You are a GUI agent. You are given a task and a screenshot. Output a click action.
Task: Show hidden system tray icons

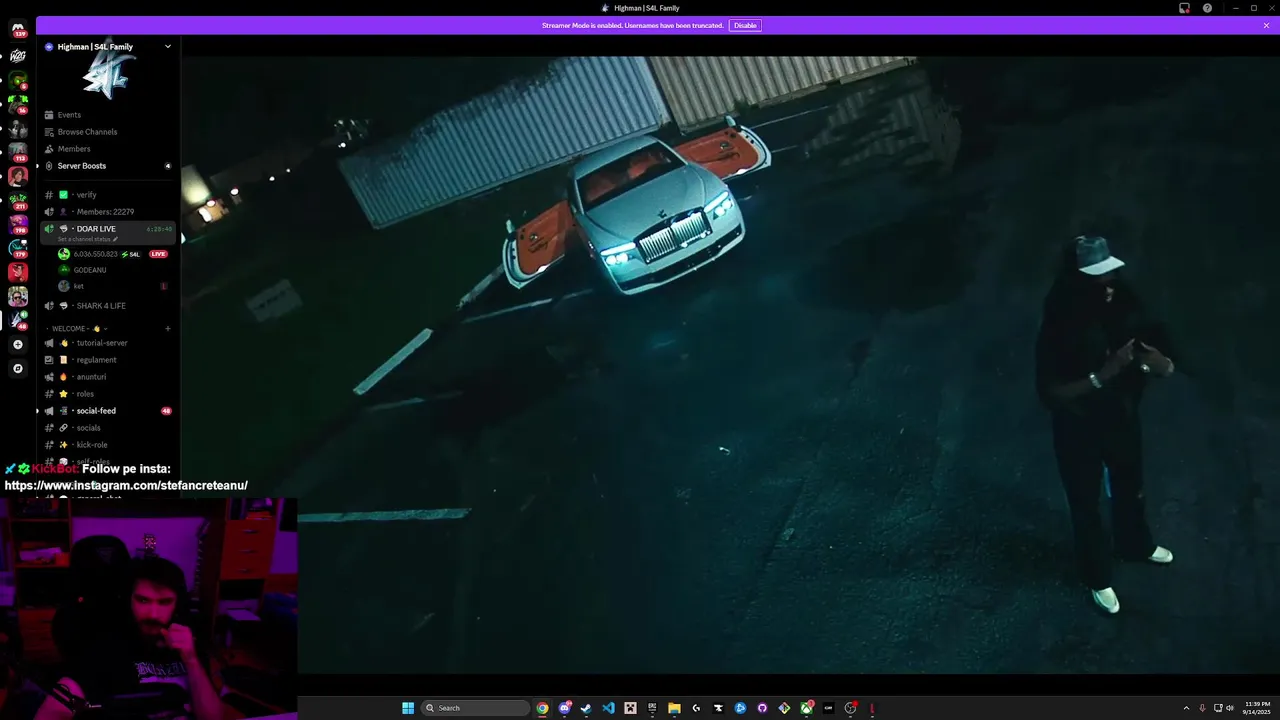pos(1186,708)
